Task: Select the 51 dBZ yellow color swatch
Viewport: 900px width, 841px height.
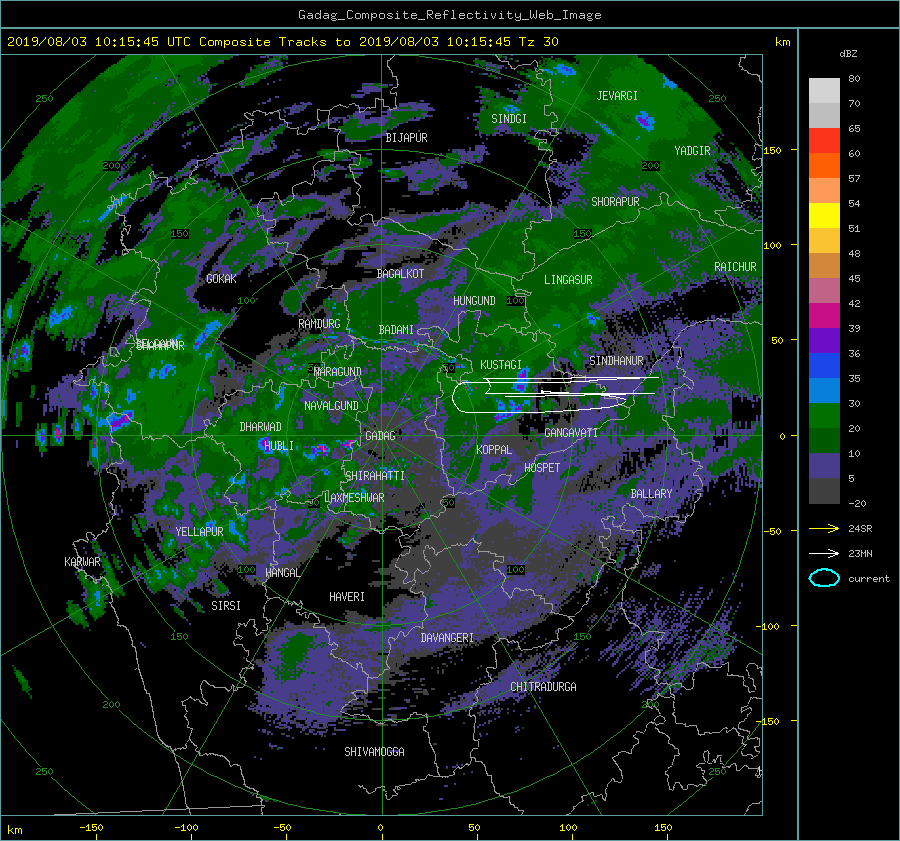Action: coord(824,215)
